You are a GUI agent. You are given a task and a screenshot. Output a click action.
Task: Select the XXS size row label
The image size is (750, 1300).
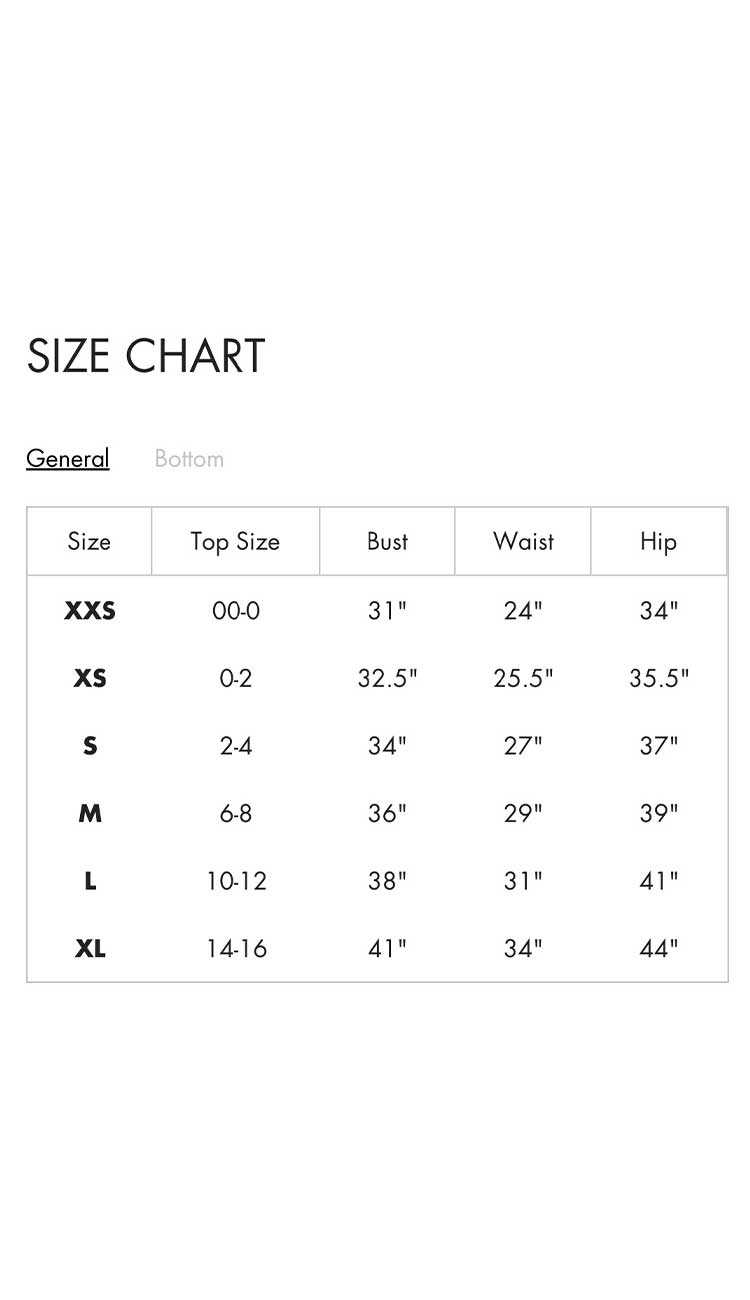[x=89, y=611]
